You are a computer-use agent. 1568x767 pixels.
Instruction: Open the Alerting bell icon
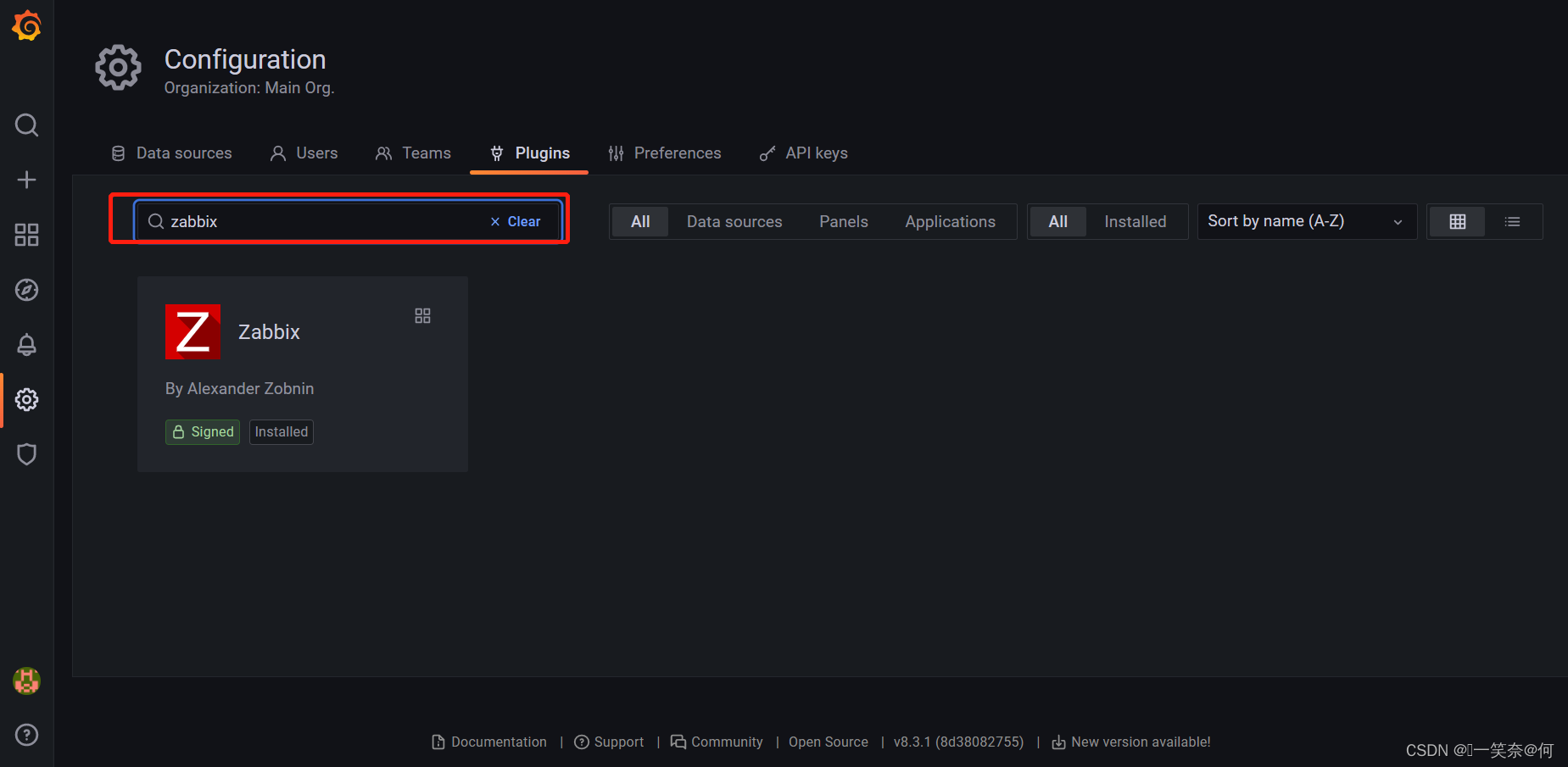click(x=26, y=345)
